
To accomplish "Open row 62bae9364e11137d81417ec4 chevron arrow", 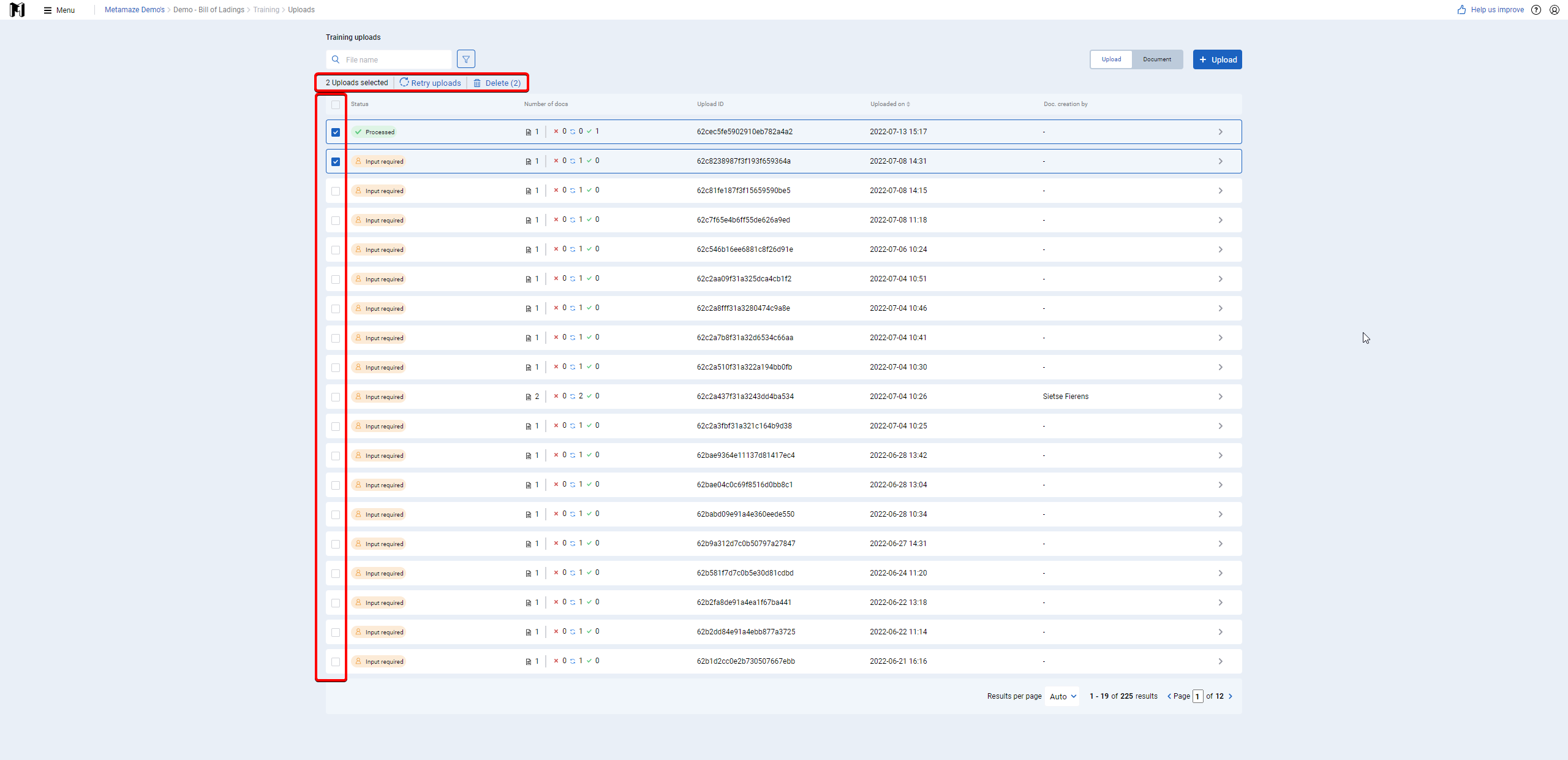I will tap(1220, 455).
